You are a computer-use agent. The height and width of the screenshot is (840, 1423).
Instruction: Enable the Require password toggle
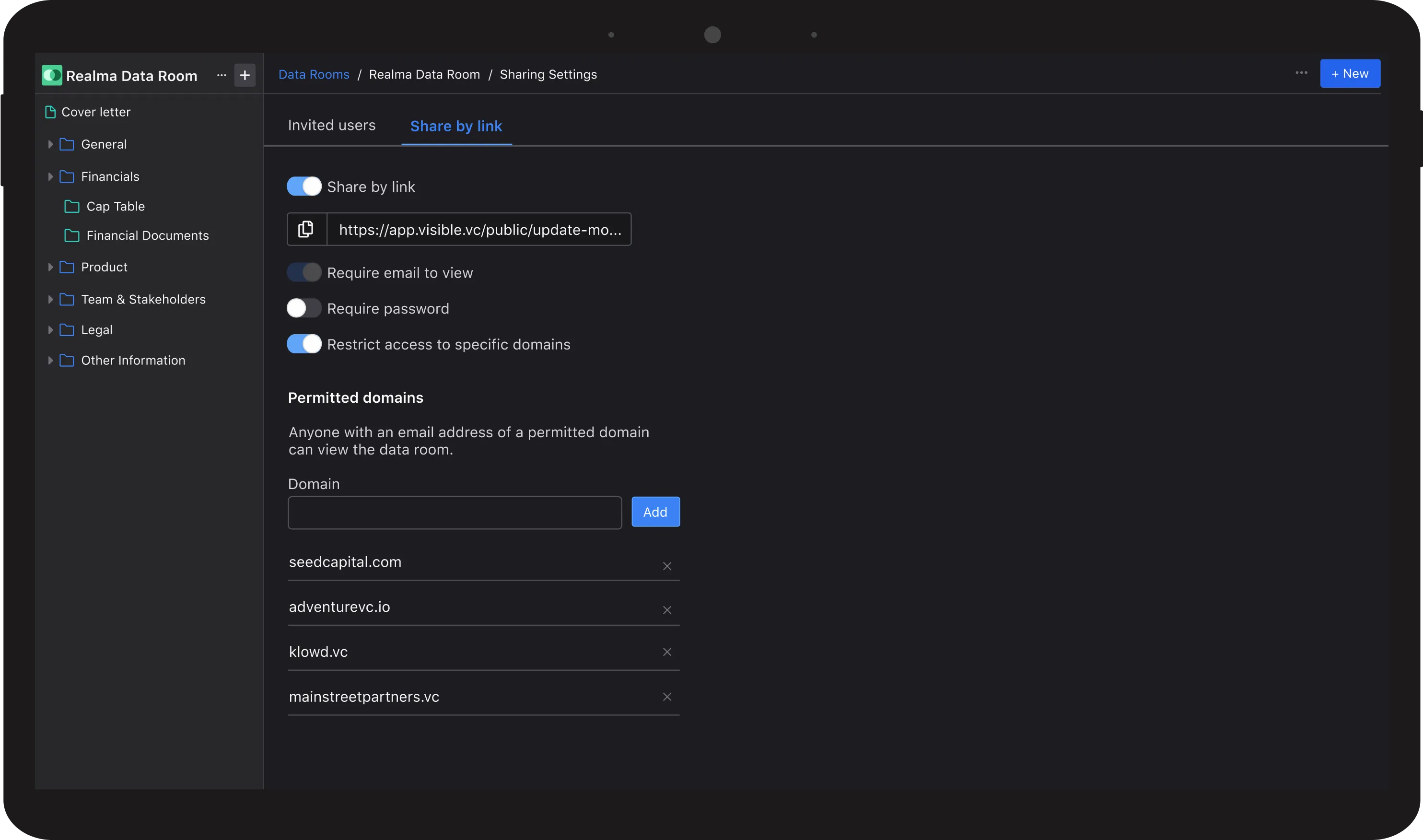point(304,308)
